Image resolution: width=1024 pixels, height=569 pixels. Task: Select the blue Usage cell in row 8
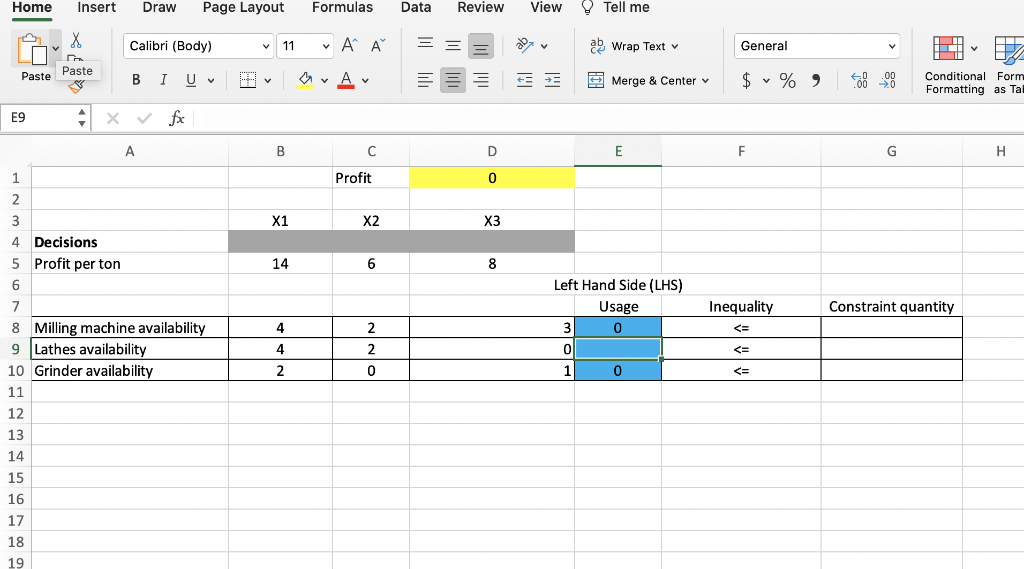point(618,327)
